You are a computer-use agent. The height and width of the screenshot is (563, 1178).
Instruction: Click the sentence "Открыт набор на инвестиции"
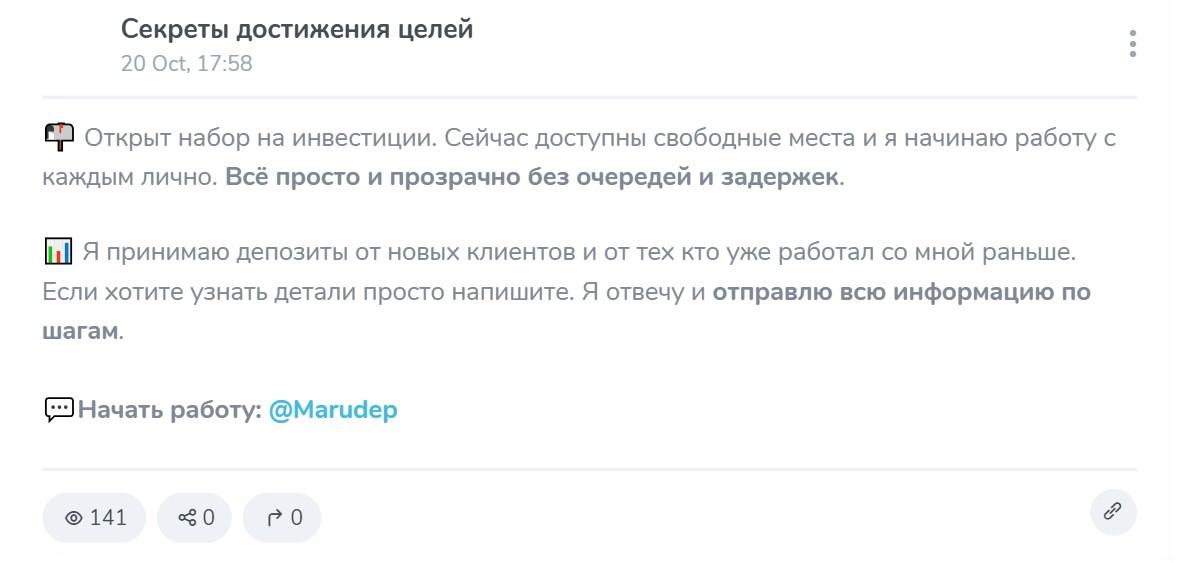tap(260, 138)
